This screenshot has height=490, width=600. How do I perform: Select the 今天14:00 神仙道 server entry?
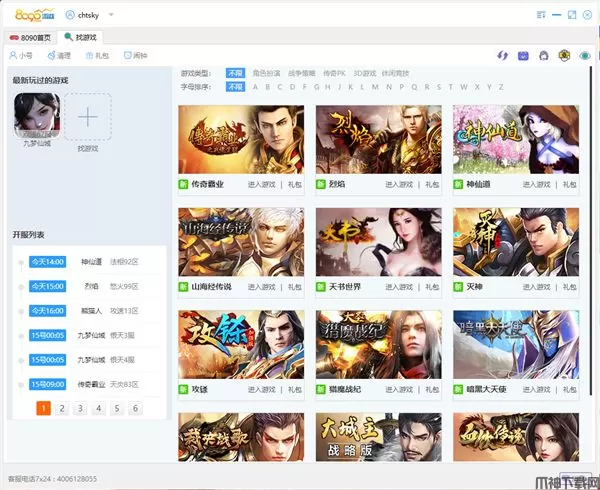coord(88,262)
